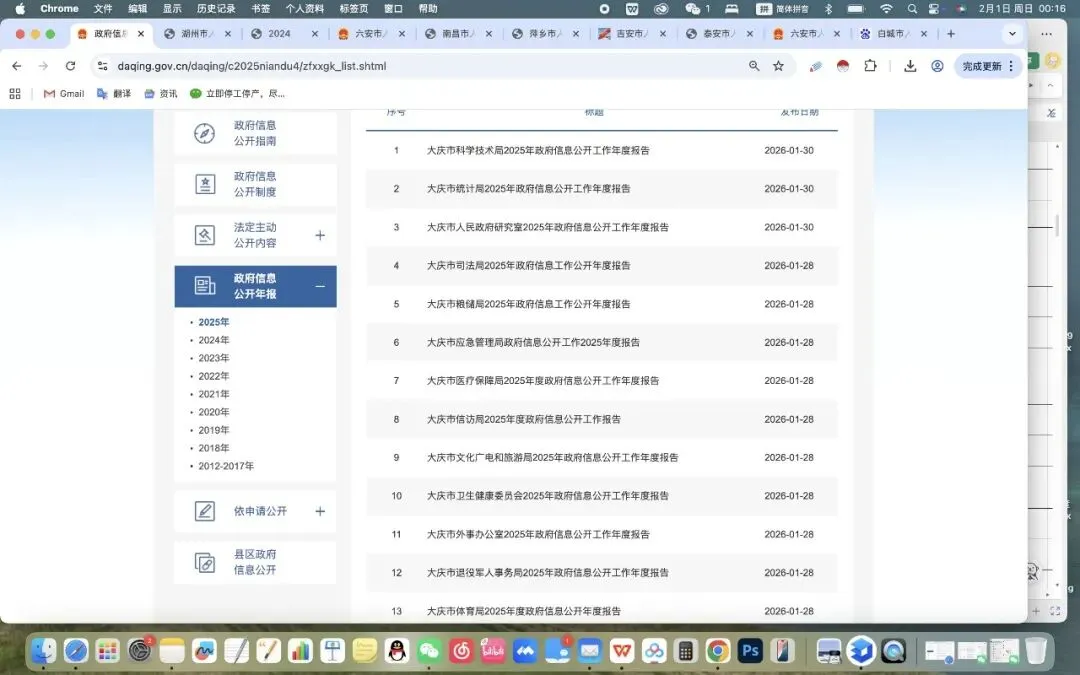Select the 2023年 annual report list
This screenshot has height=675, width=1080.
(x=214, y=358)
